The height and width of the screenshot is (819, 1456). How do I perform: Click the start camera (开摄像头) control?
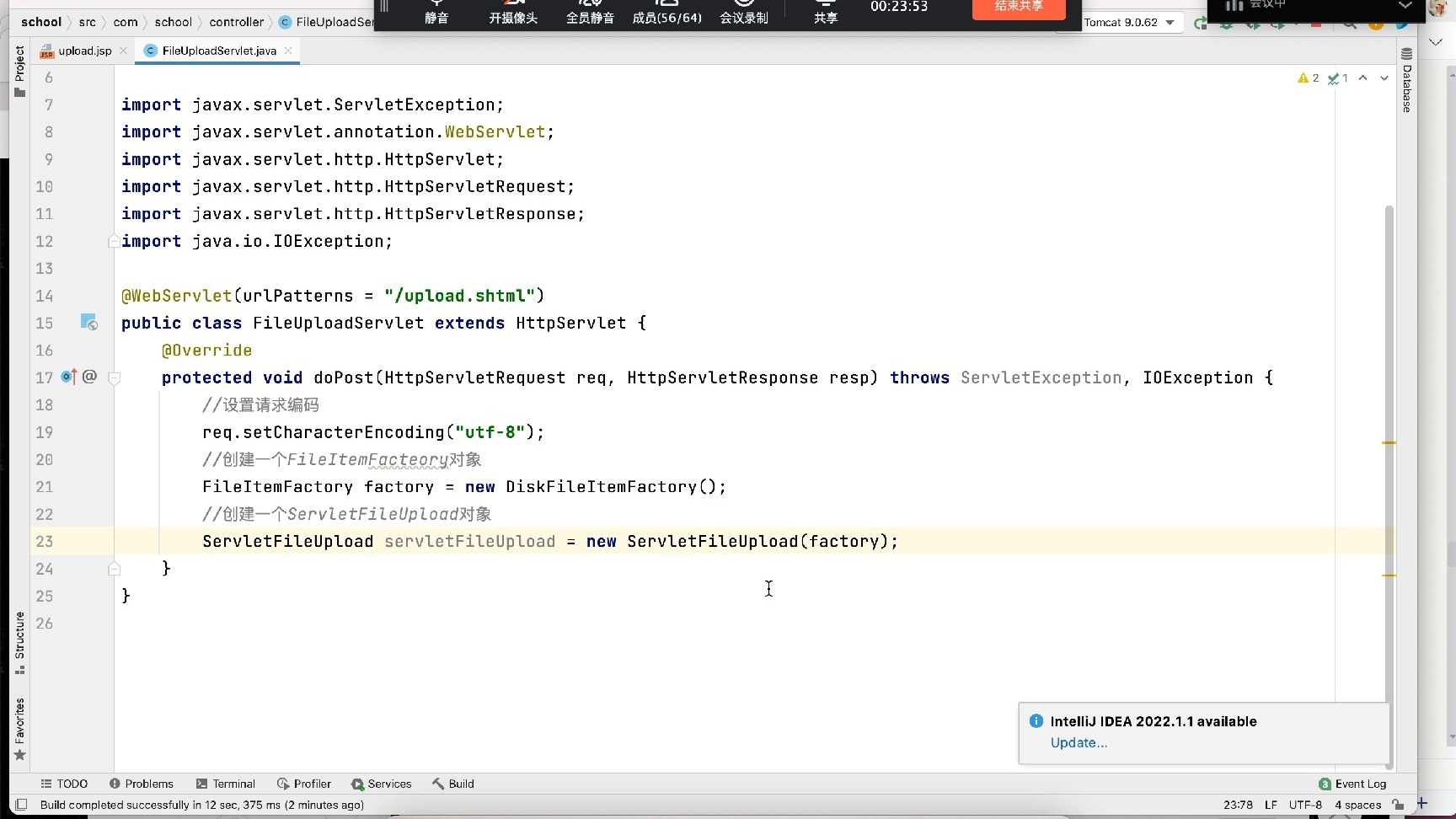(513, 13)
